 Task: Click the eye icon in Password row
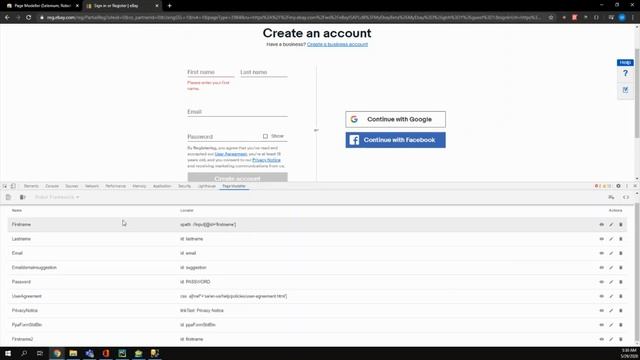pyautogui.click(x=601, y=282)
